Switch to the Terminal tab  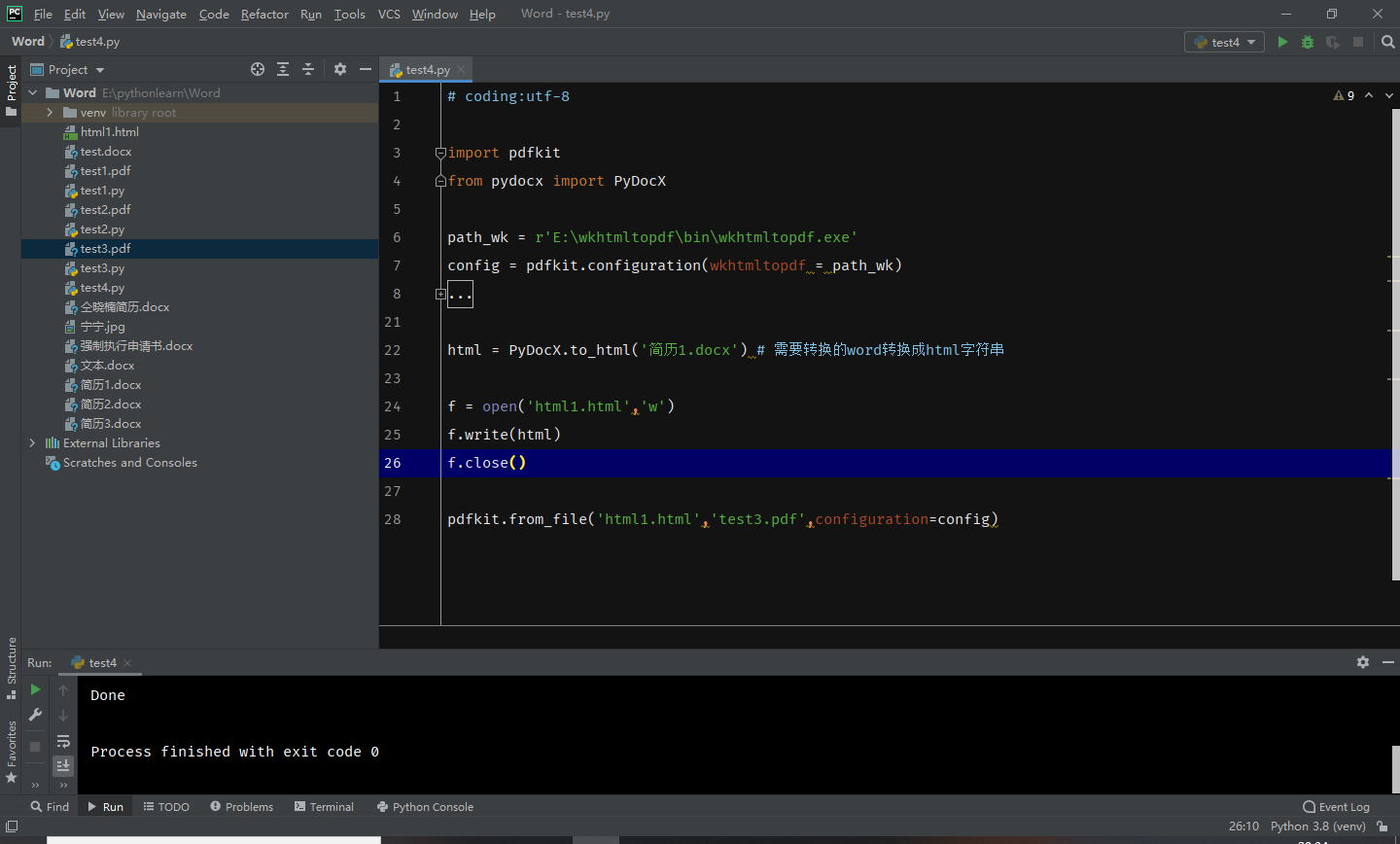click(x=324, y=807)
